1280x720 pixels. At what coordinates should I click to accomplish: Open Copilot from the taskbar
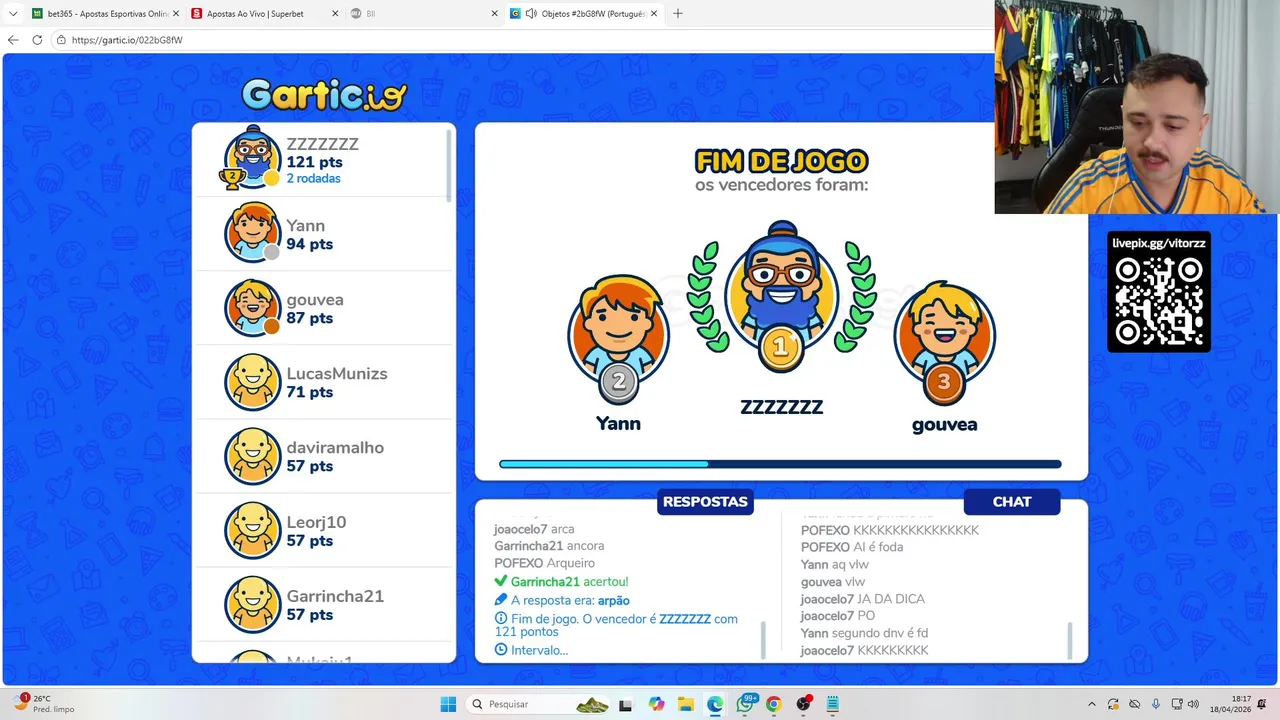pyautogui.click(x=656, y=704)
